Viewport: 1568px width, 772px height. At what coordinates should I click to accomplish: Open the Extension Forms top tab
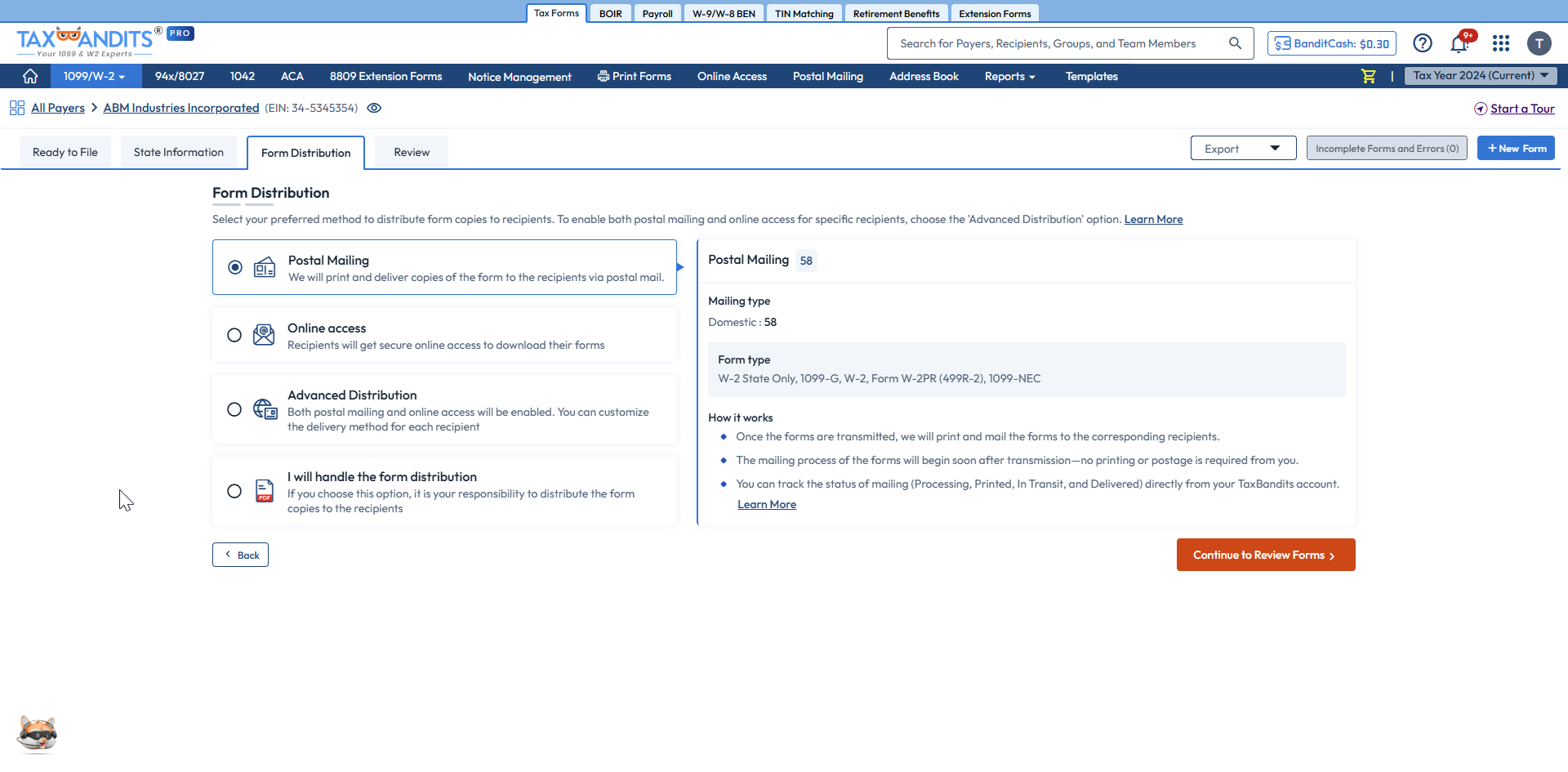coord(996,14)
